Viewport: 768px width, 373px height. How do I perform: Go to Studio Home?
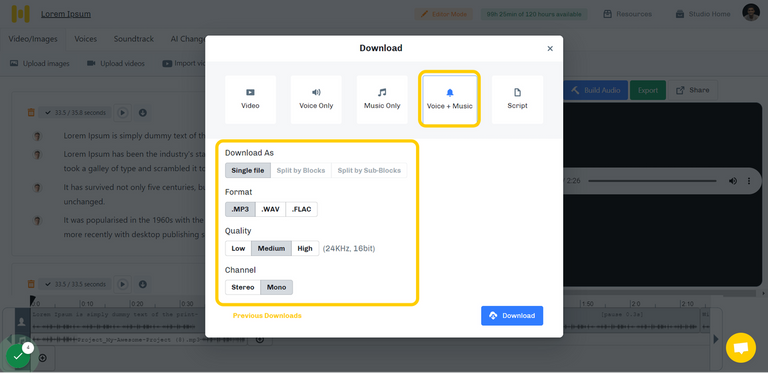click(x=703, y=14)
